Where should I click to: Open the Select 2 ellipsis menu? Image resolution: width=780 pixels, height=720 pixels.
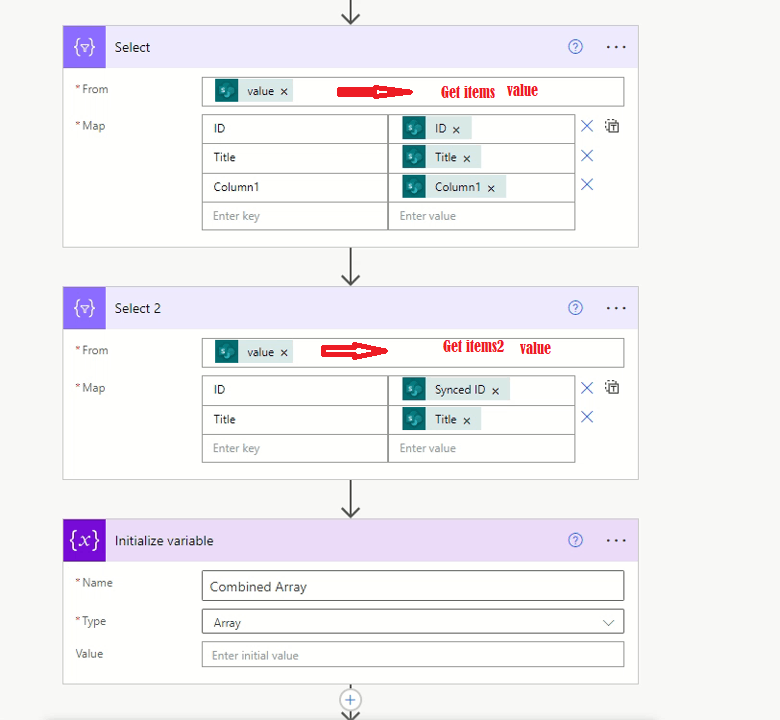tap(616, 308)
